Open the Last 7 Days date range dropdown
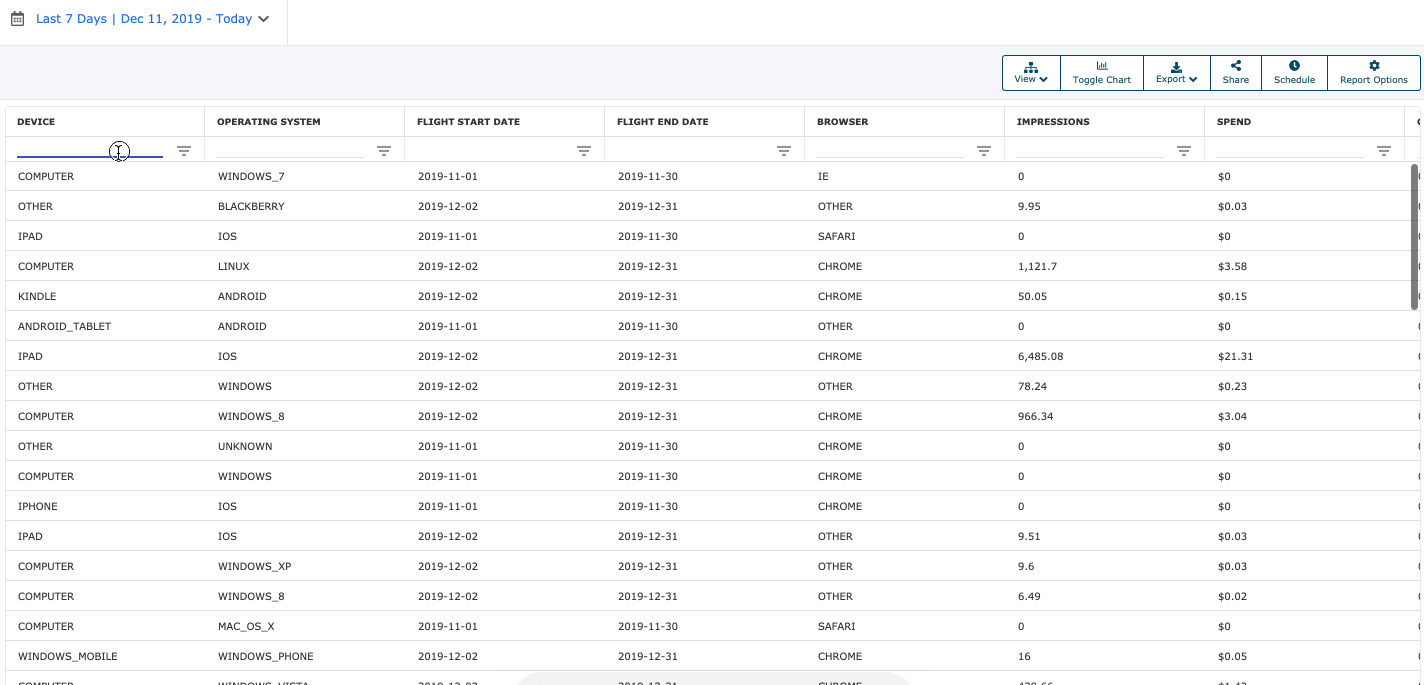 click(152, 19)
